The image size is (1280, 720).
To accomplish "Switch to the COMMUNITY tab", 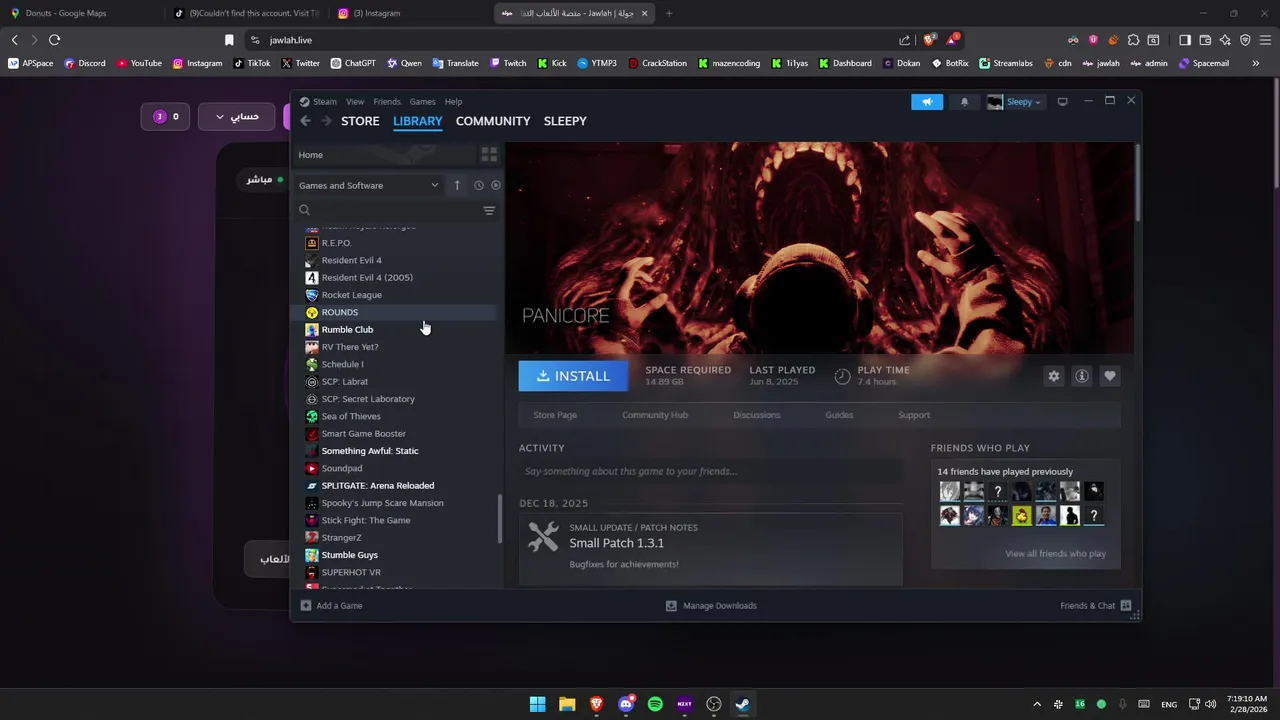I will pos(493,121).
